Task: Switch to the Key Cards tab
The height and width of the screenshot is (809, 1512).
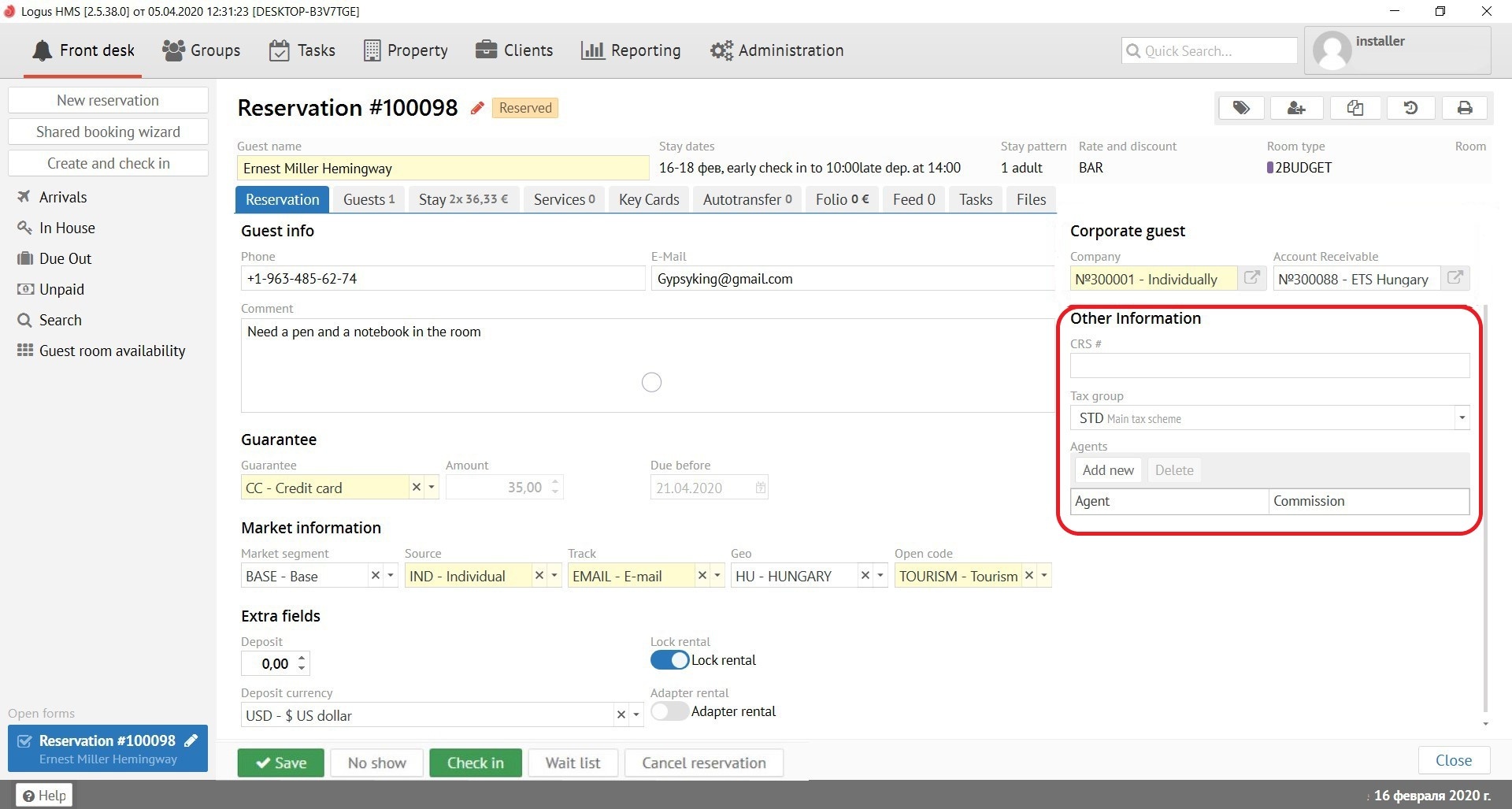Action: pos(648,199)
